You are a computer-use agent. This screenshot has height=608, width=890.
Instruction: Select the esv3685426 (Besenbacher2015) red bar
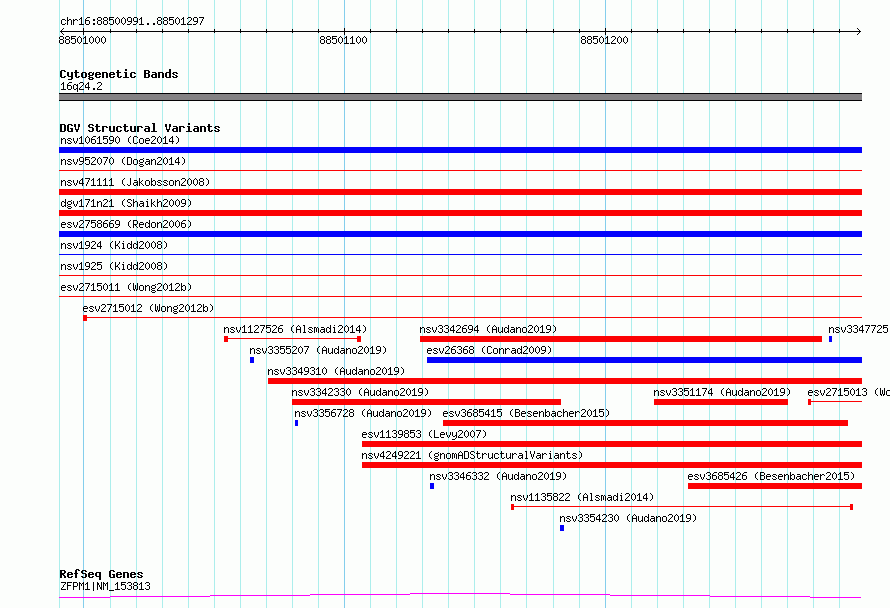[775, 486]
